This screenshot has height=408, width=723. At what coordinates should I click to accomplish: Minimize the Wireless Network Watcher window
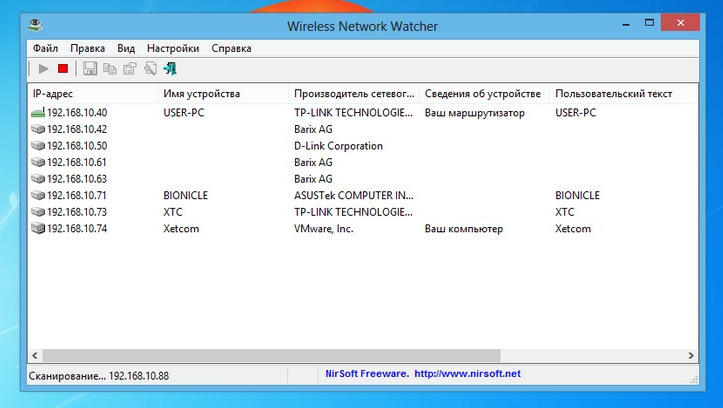point(626,24)
